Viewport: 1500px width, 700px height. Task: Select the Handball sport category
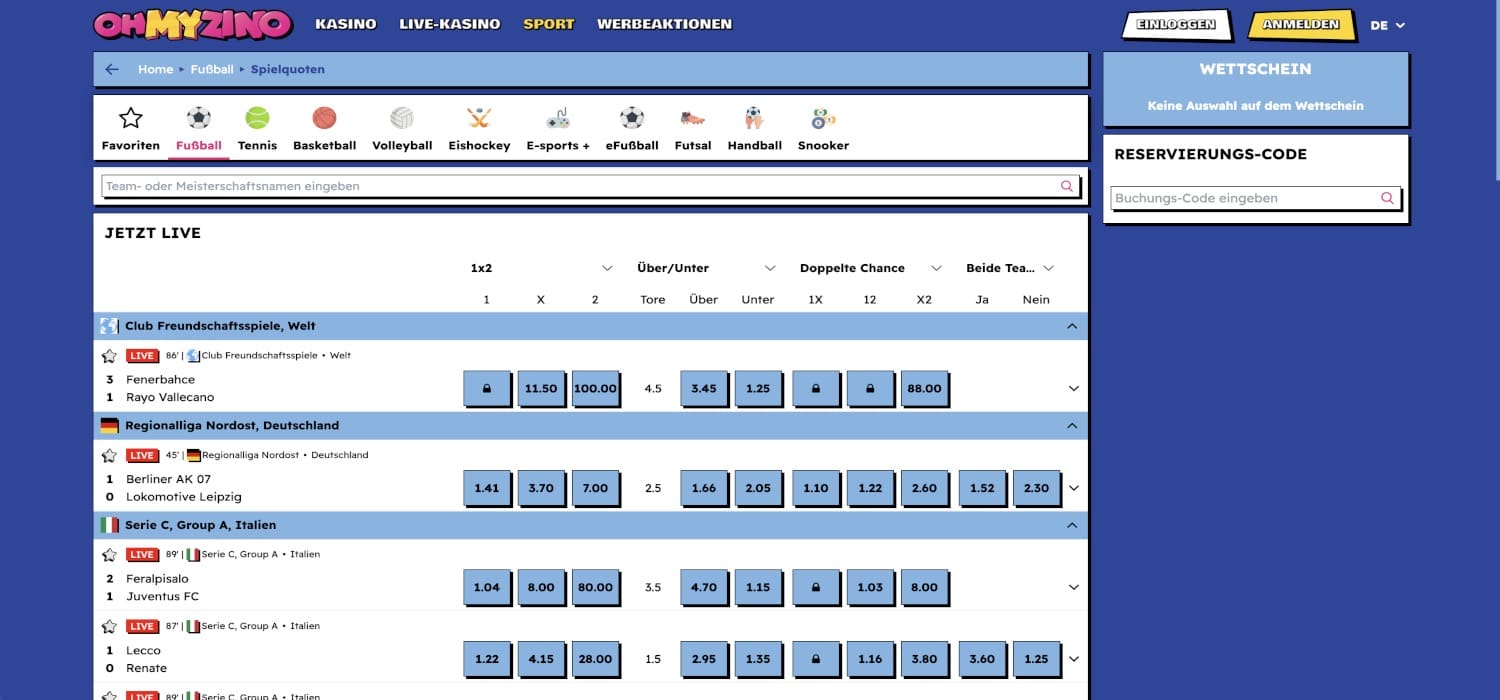click(x=754, y=129)
